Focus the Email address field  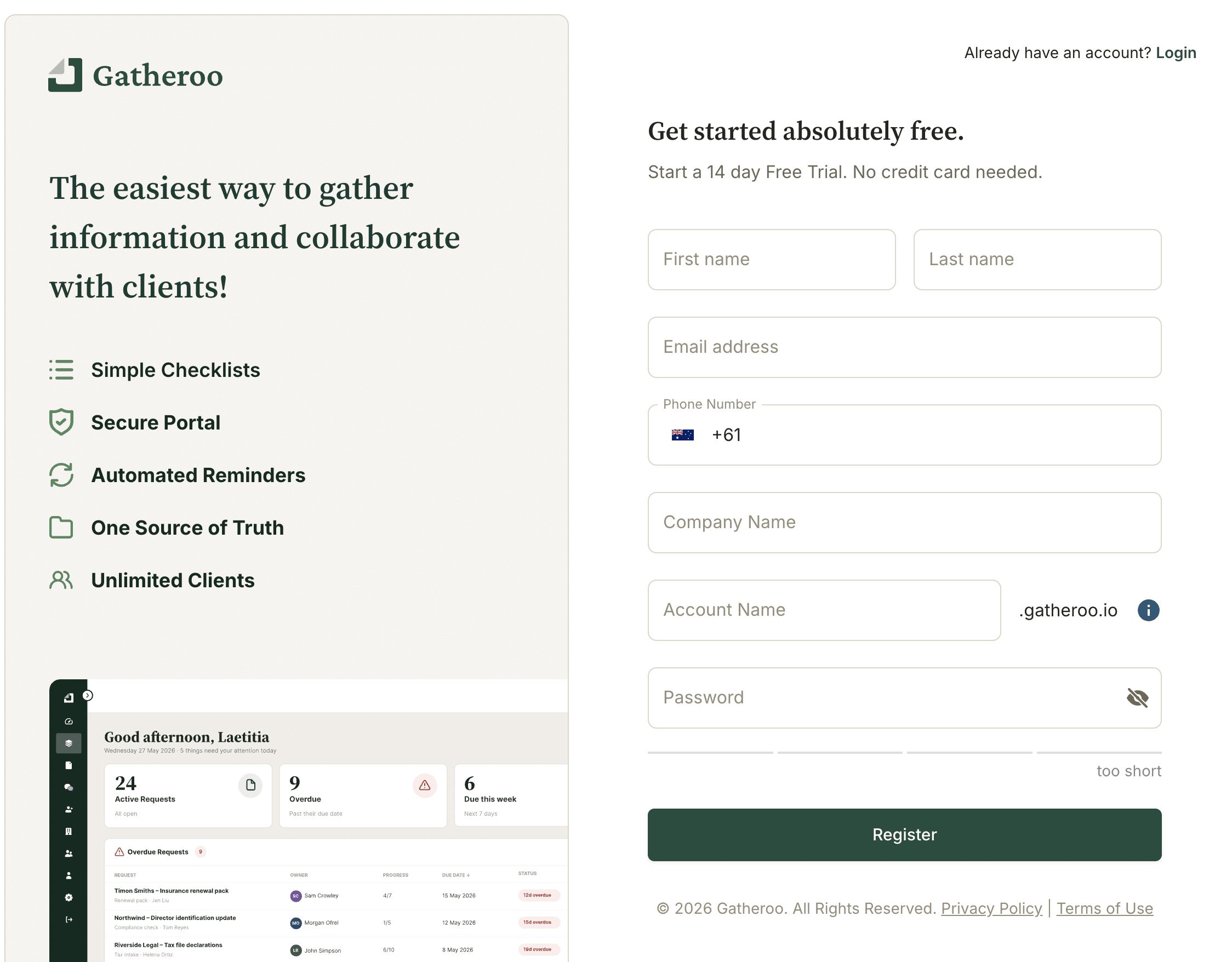[x=904, y=347]
